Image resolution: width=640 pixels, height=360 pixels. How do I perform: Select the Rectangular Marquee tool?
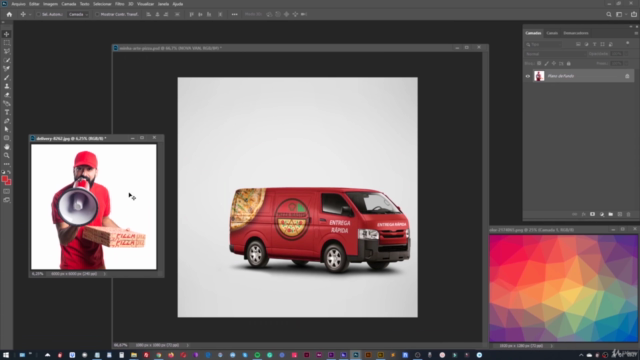tap(7, 43)
